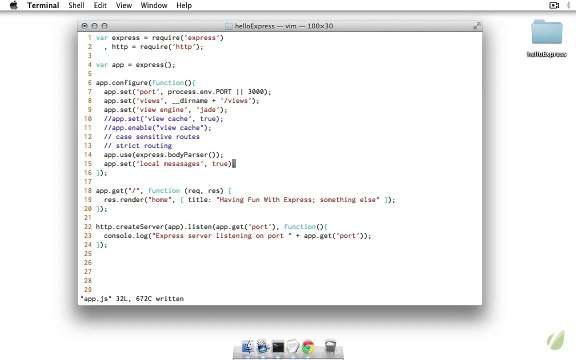Screen dimensions: 576x360
Task: Click comment '// strict routing'
Action: pyautogui.click(x=138, y=146)
